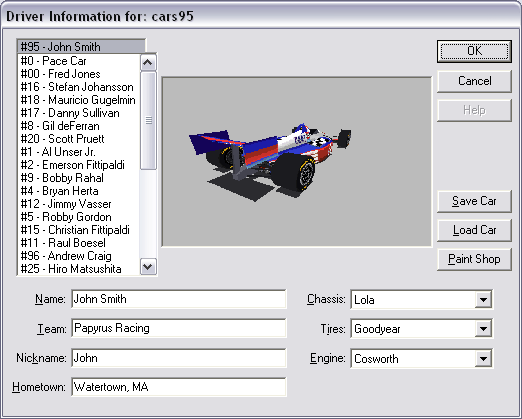Click the Load Car button
Screen dimensions: 522x419
474,230
